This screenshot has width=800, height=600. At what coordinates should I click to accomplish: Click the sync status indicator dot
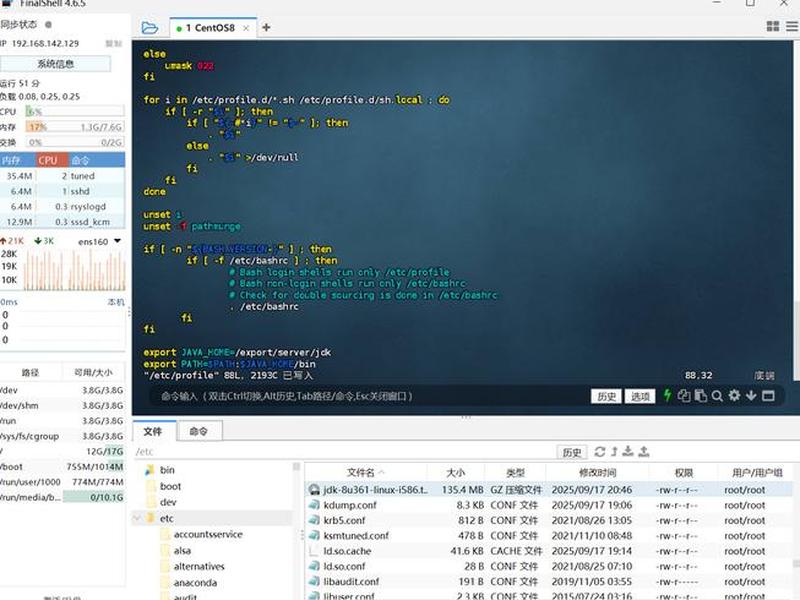tap(48, 24)
